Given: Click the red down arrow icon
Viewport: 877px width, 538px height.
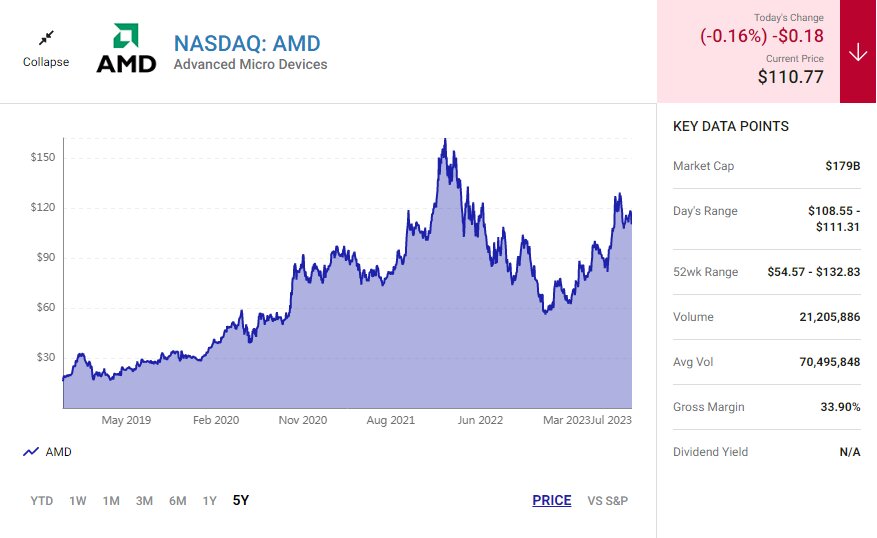Looking at the screenshot, I should [x=858, y=52].
